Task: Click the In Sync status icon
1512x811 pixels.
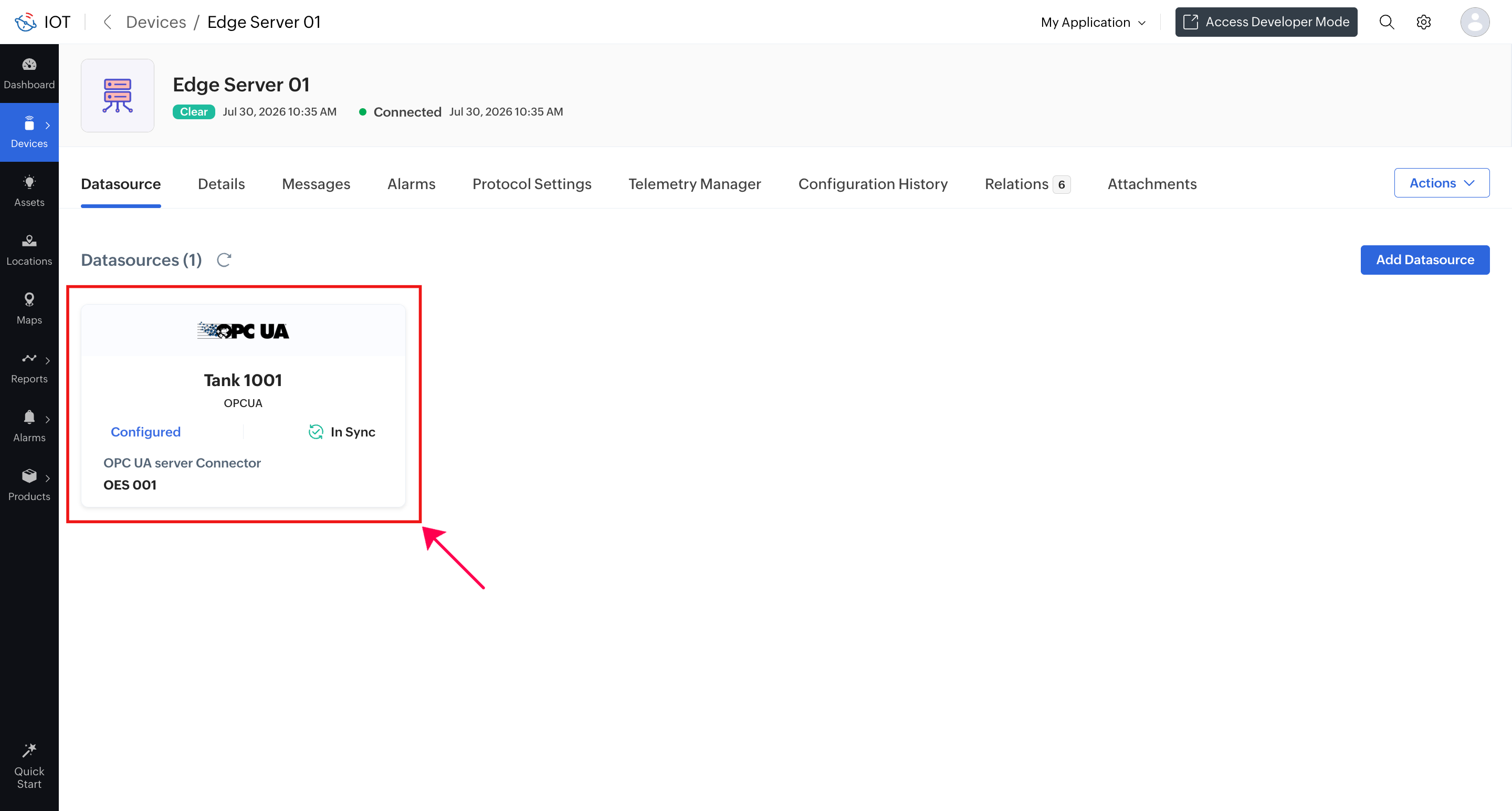Action: click(x=316, y=432)
